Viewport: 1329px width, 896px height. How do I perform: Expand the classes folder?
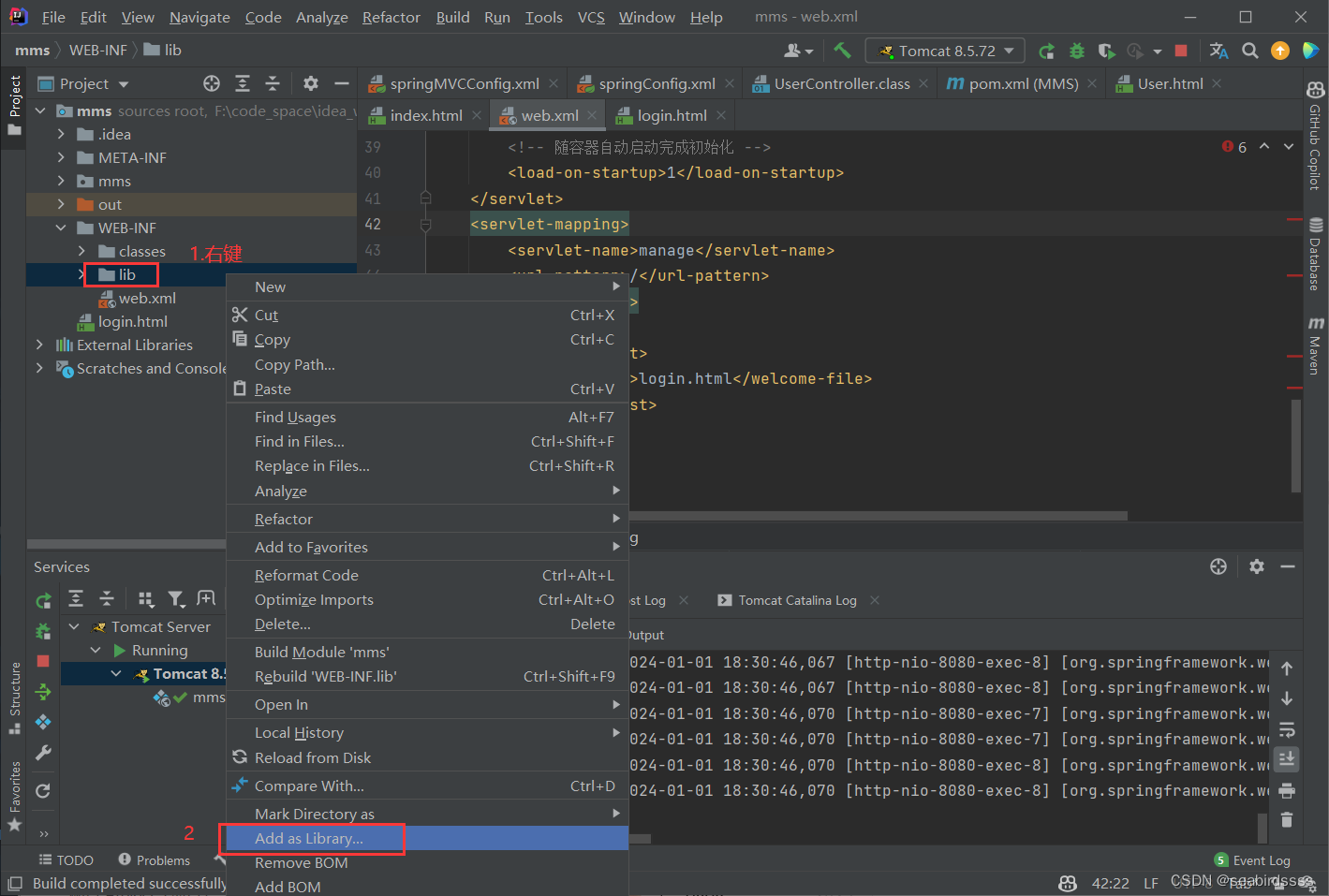(x=81, y=251)
